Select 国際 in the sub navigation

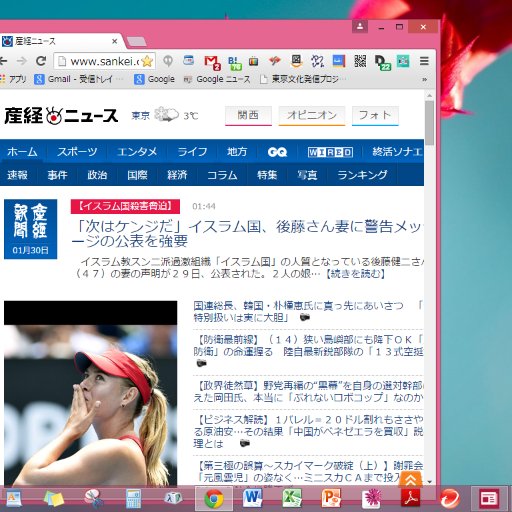pyautogui.click(x=137, y=175)
